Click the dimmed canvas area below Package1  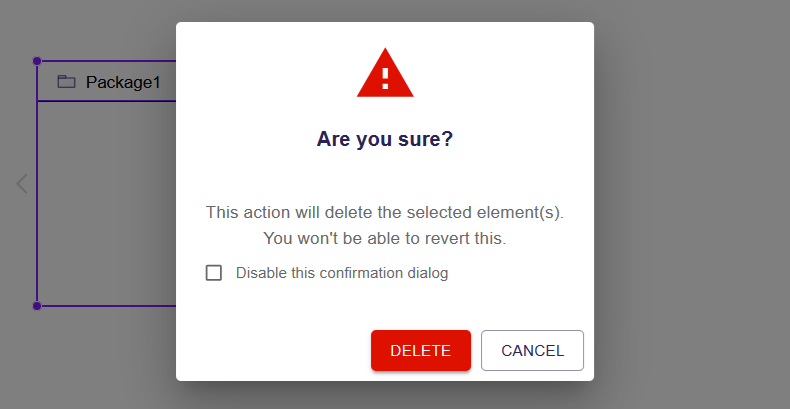[x=100, y=360]
